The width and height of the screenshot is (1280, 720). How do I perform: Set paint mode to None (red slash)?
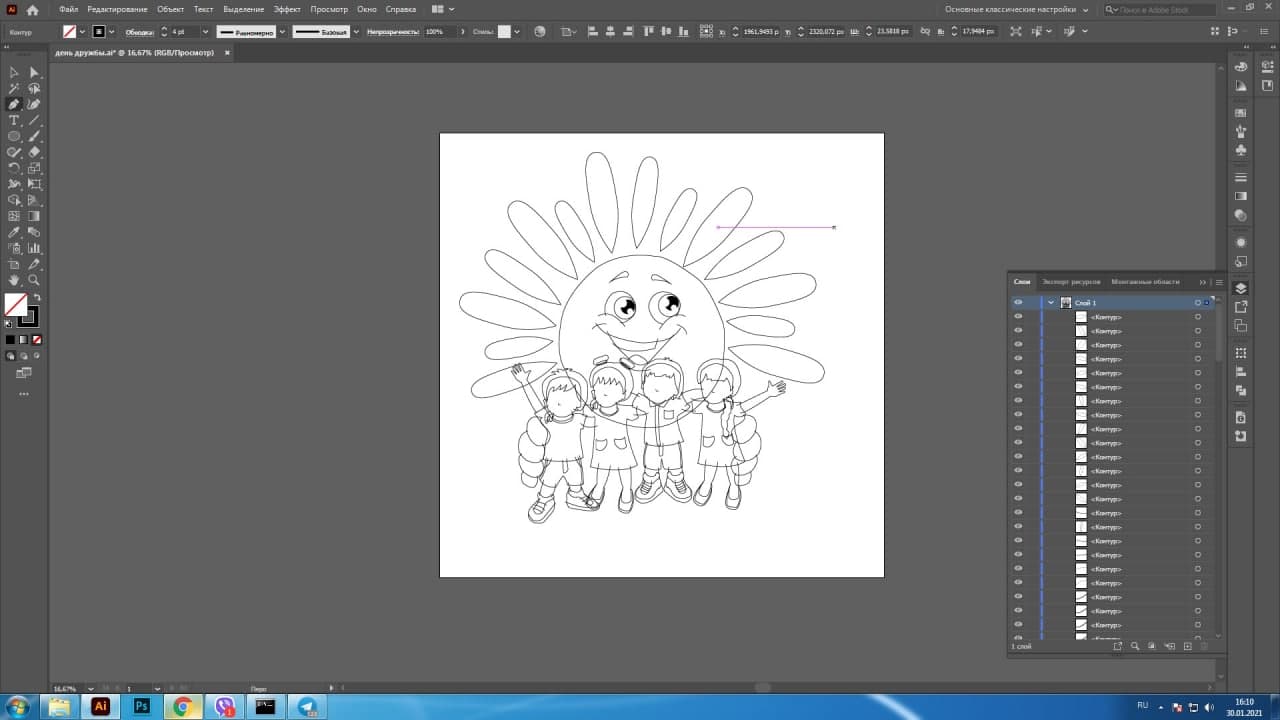(37, 340)
